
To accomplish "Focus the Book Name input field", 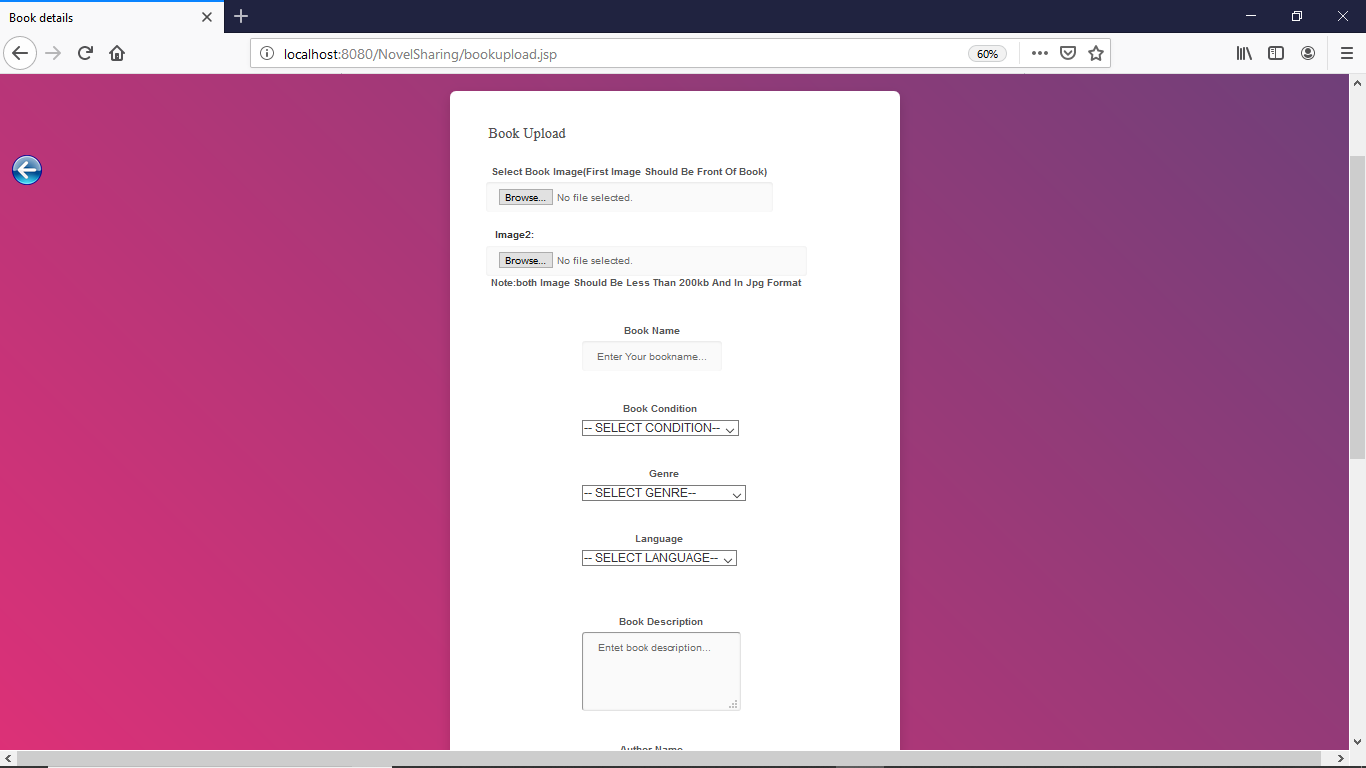I will pos(652,357).
